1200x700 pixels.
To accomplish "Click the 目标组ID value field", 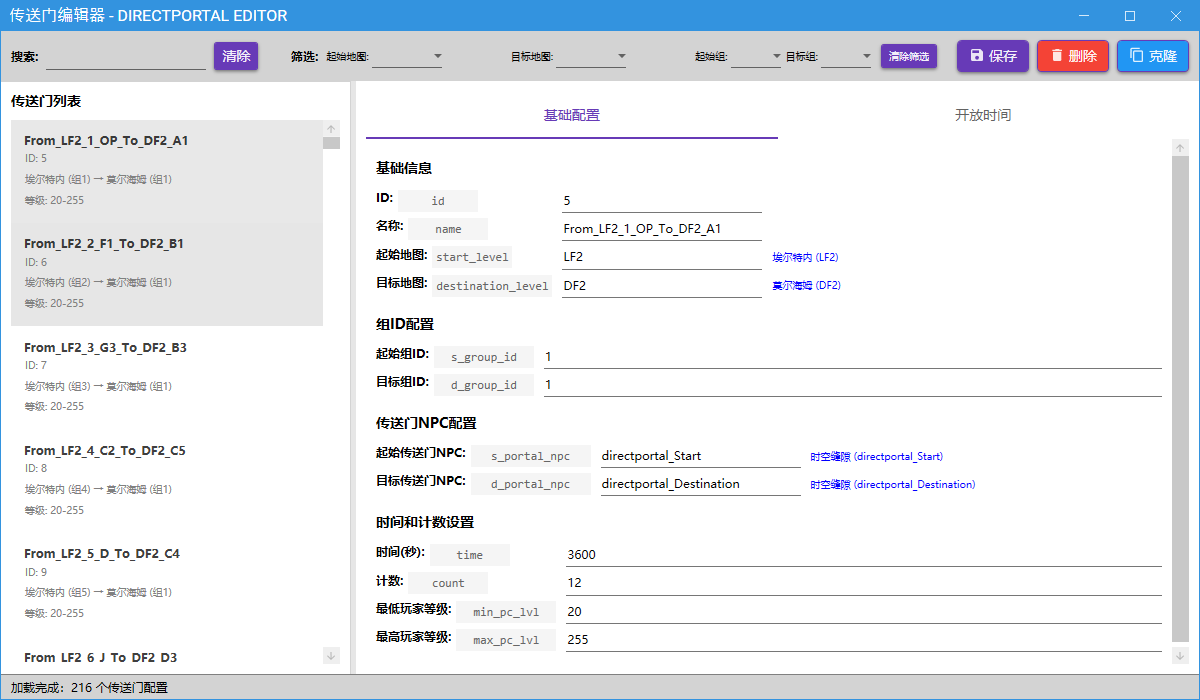I will click(x=852, y=385).
